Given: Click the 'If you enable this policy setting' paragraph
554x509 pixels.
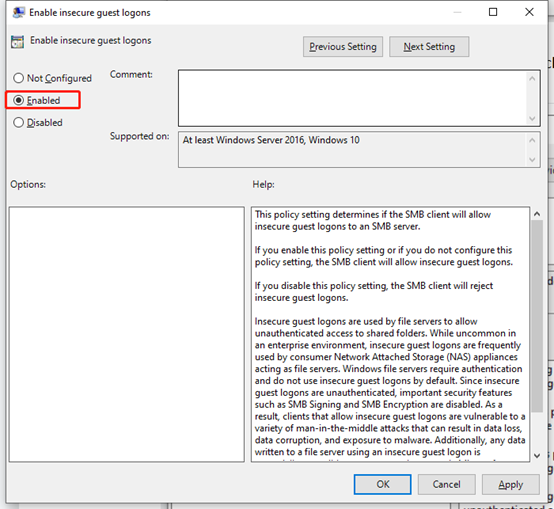Looking at the screenshot, I should tap(384, 256).
